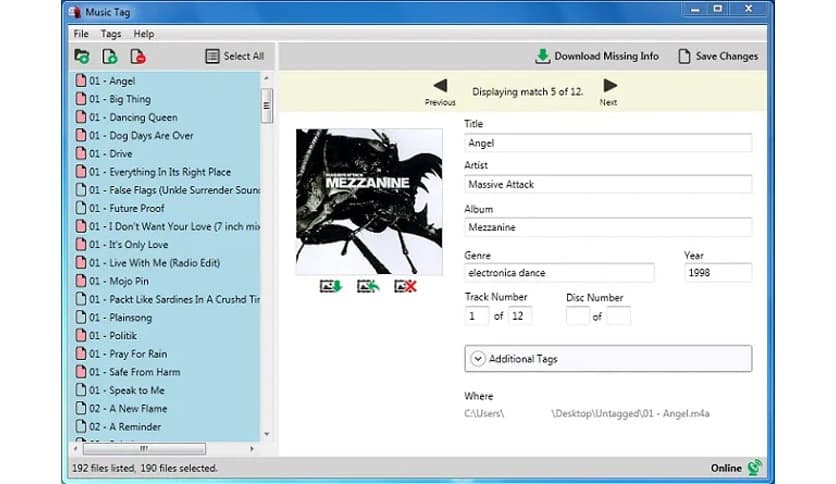Open the Tags menu
The width and height of the screenshot is (836, 484).
point(110,34)
